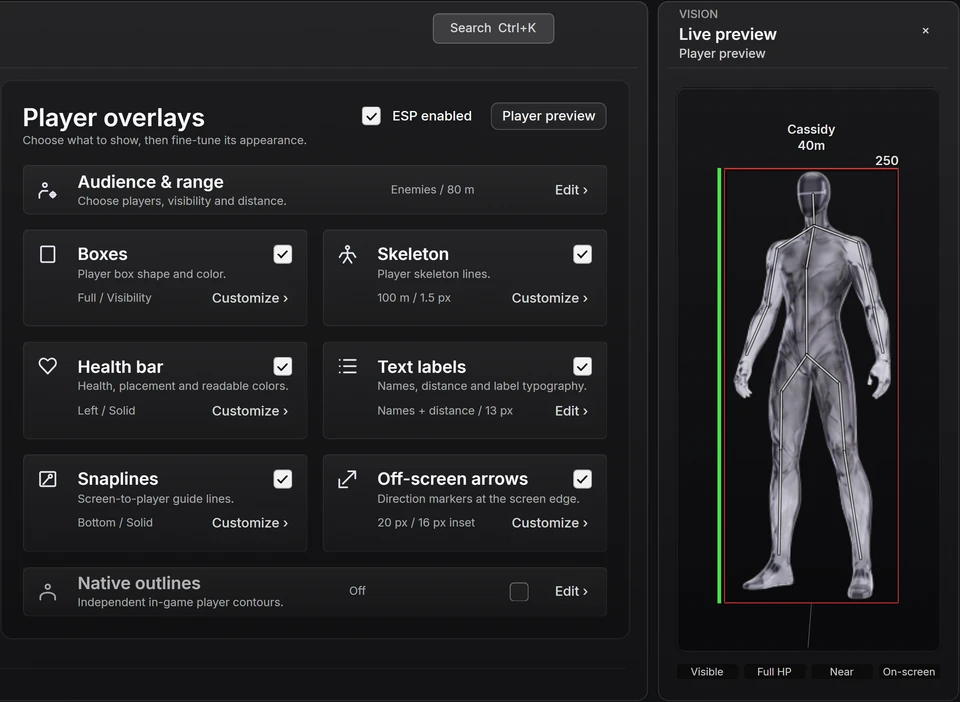Open Customize for Off-screen arrows
Image resolution: width=960 pixels, height=702 pixels.
click(x=550, y=523)
